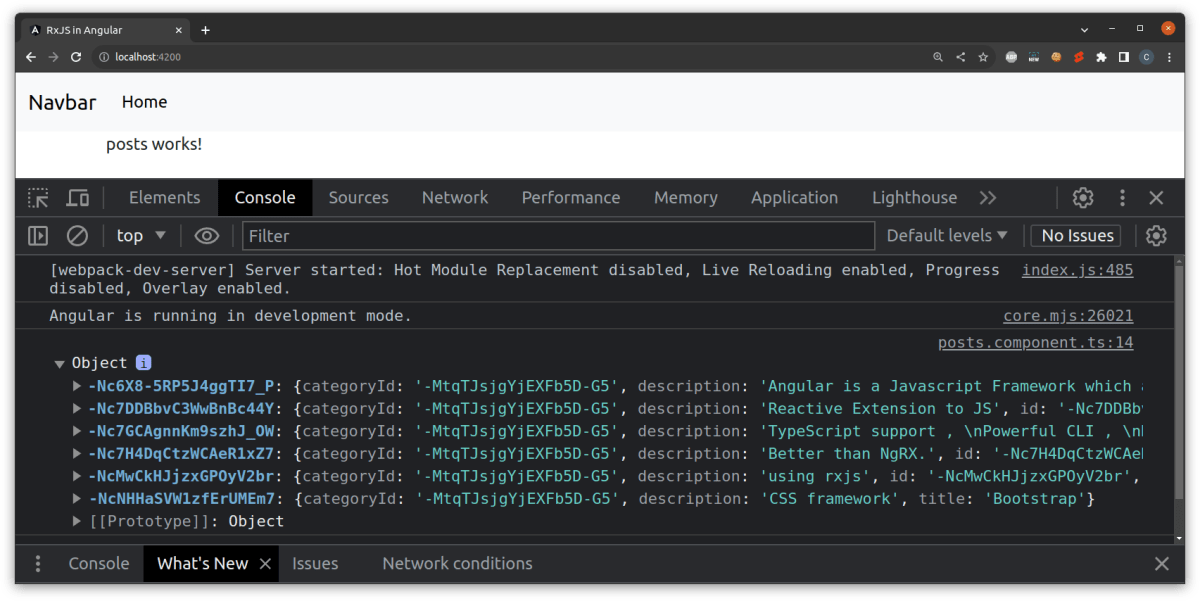The height and width of the screenshot is (601, 1200).
Task: Open the top JavaScript context dropdown
Action: point(141,236)
